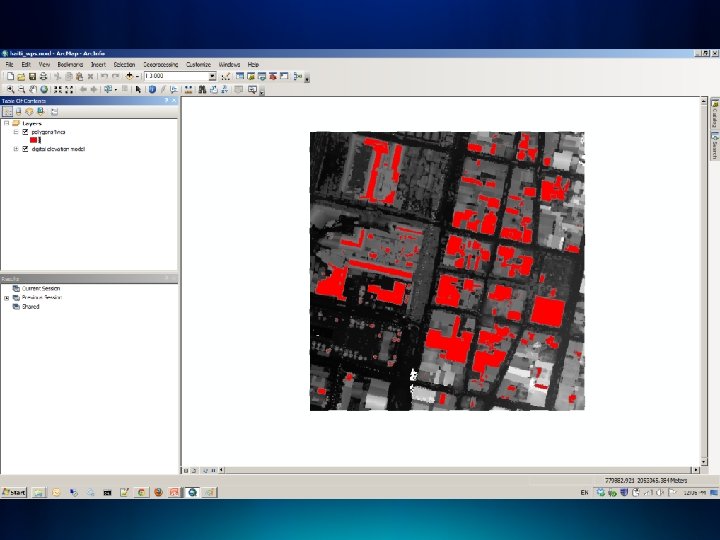Click Fixed Zoom Out arrows icon

click(69, 90)
